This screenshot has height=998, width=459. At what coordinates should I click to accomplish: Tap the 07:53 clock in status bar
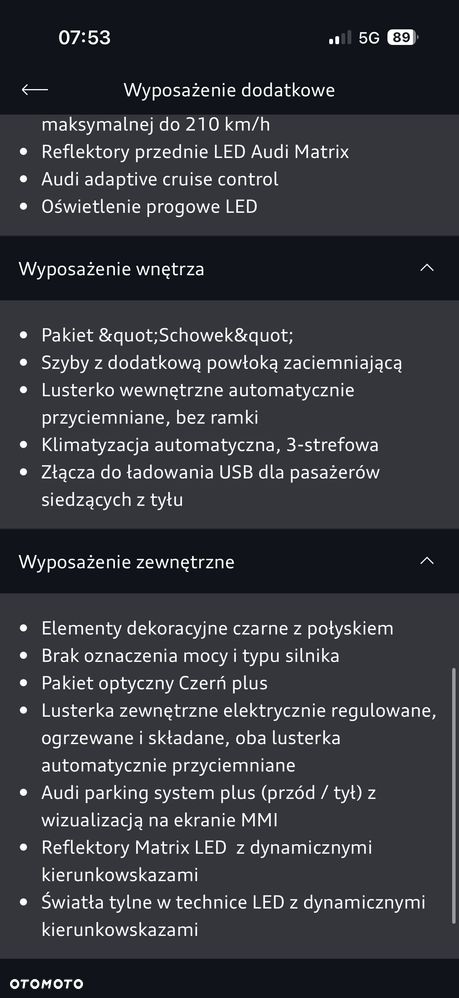click(85, 38)
